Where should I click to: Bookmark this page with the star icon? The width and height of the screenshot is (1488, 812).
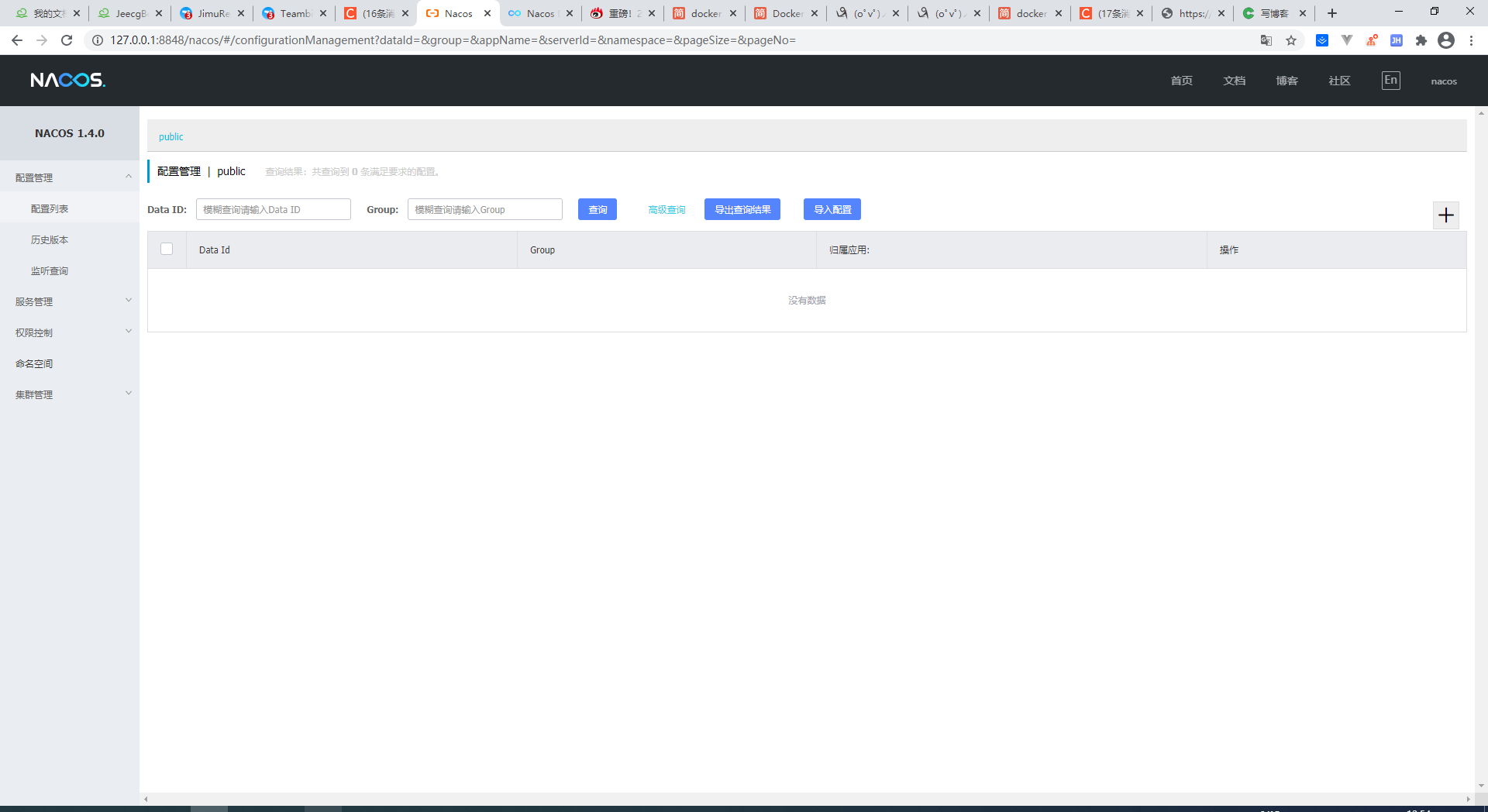pos(1291,40)
